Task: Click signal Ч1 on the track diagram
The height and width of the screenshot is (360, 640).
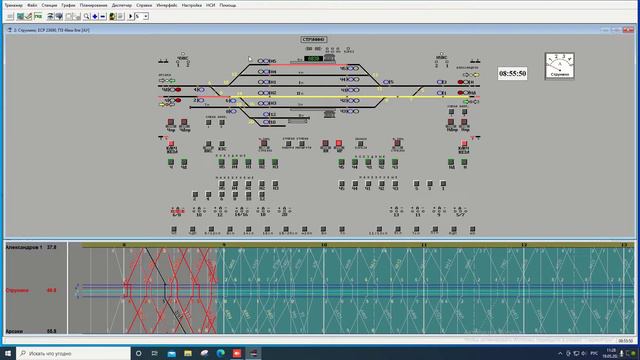Action: [350, 90]
